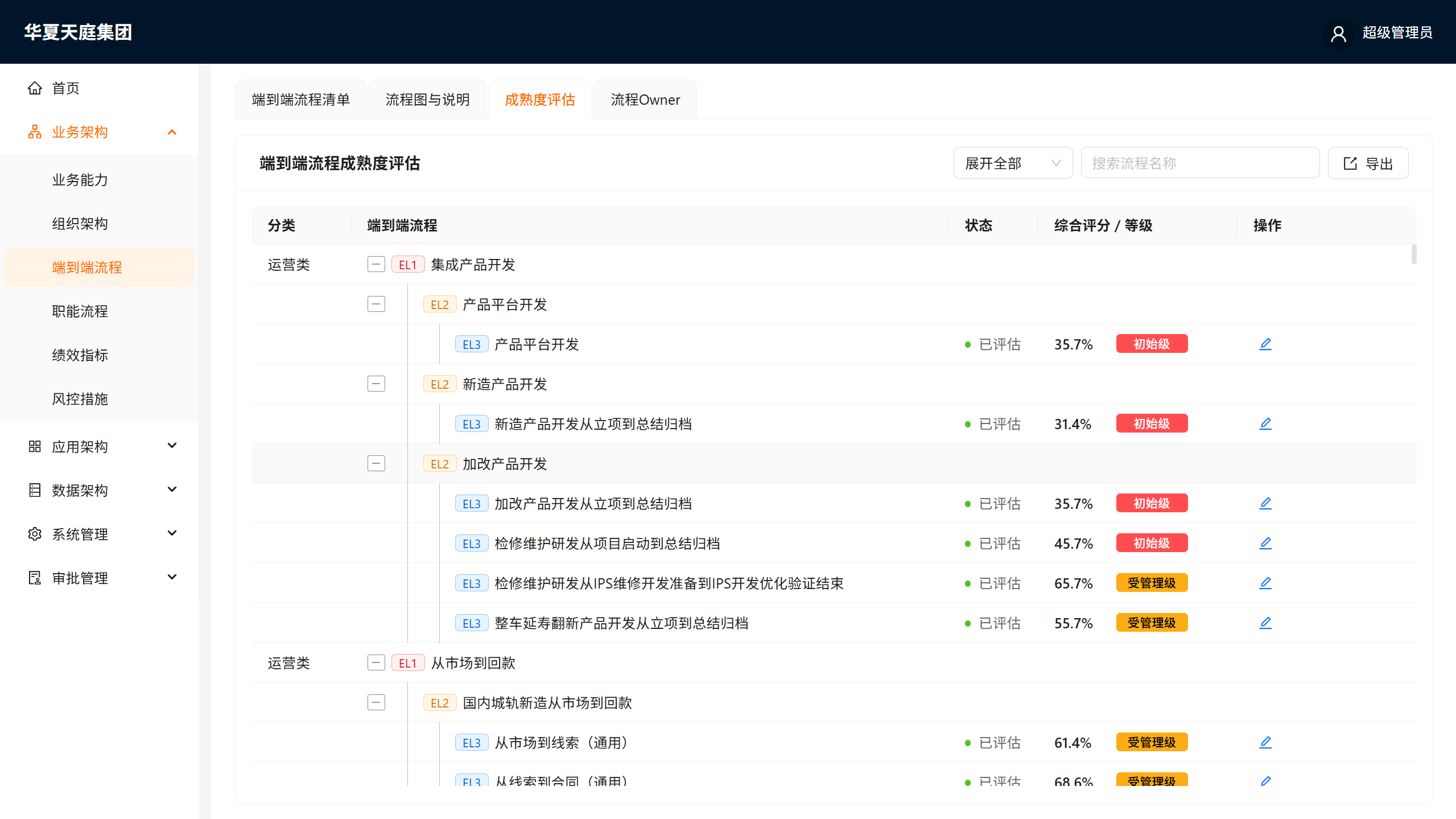The height and width of the screenshot is (819, 1456).
Task: Click the 45.7% score value
Action: tap(1073, 544)
